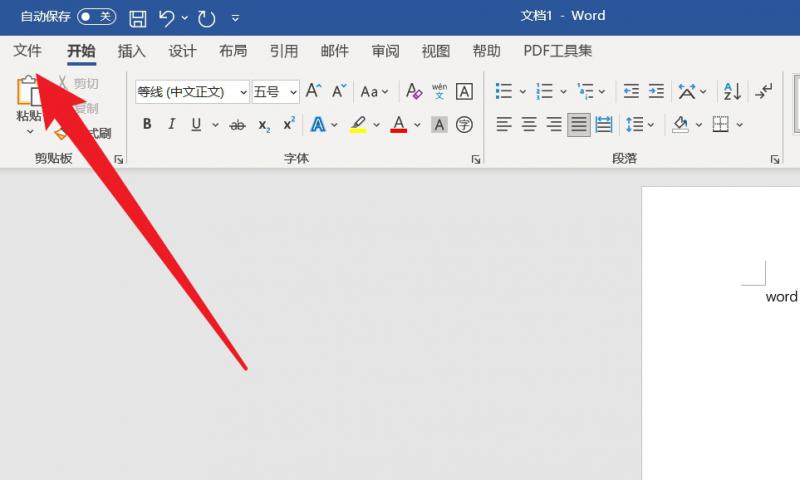Open the 帮助 tab
This screenshot has width=800, height=480.
[x=486, y=51]
